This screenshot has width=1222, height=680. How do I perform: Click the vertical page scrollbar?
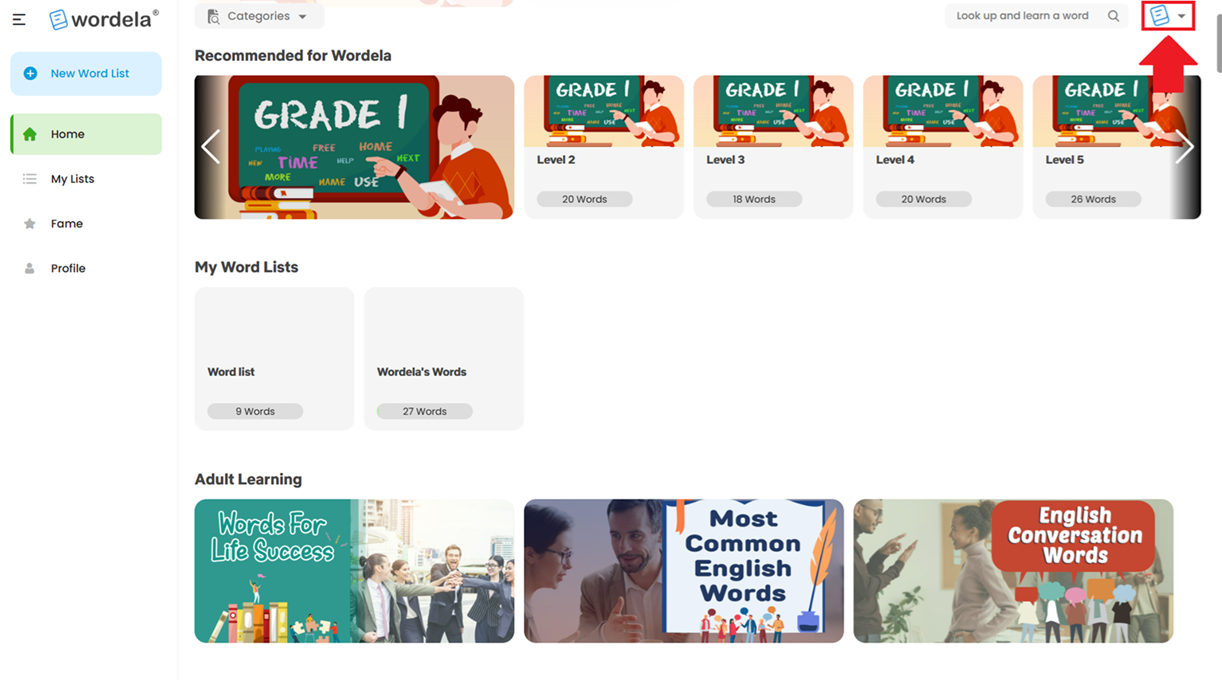1217,40
